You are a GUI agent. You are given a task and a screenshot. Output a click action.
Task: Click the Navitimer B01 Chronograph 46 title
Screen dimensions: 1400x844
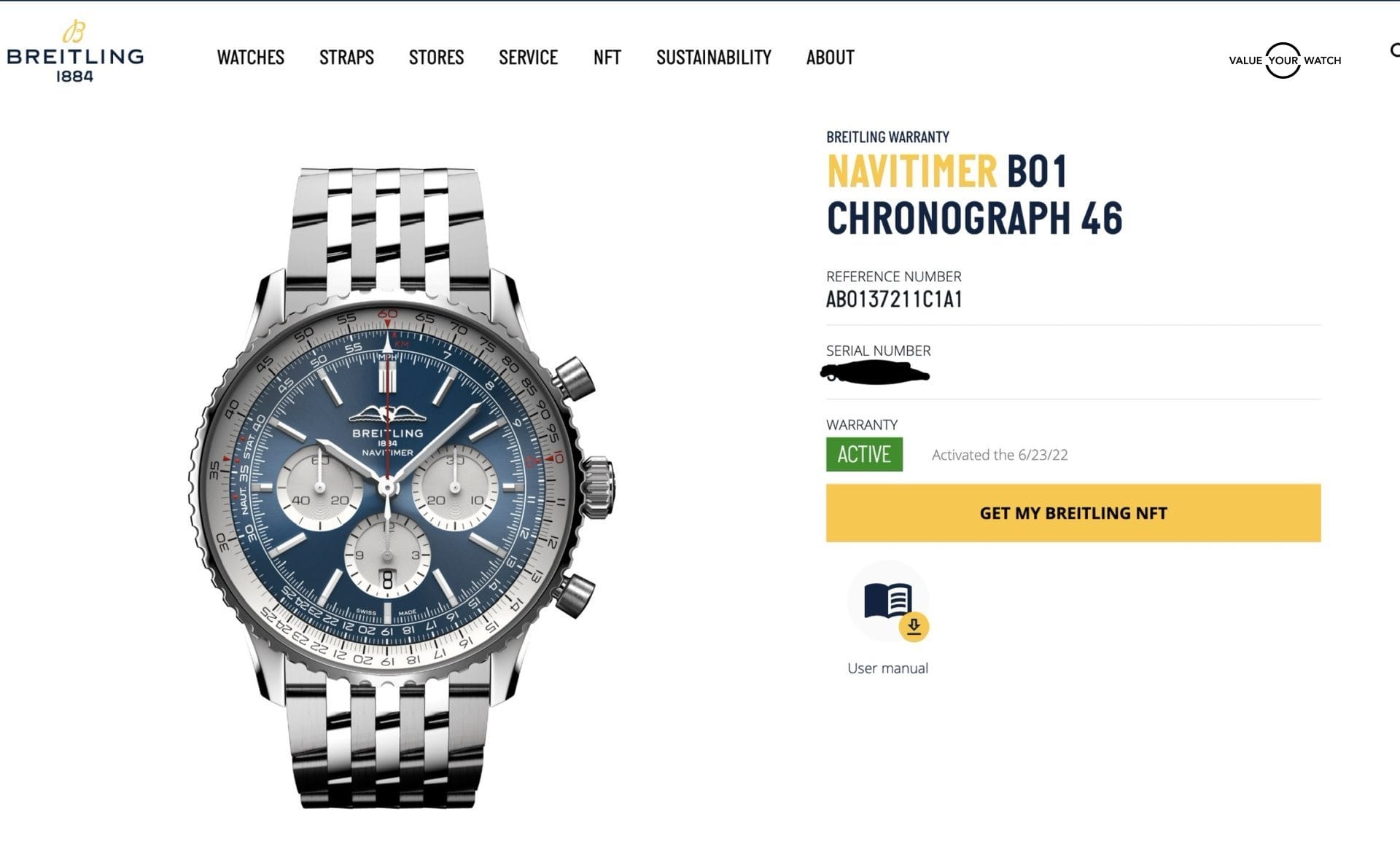point(974,195)
